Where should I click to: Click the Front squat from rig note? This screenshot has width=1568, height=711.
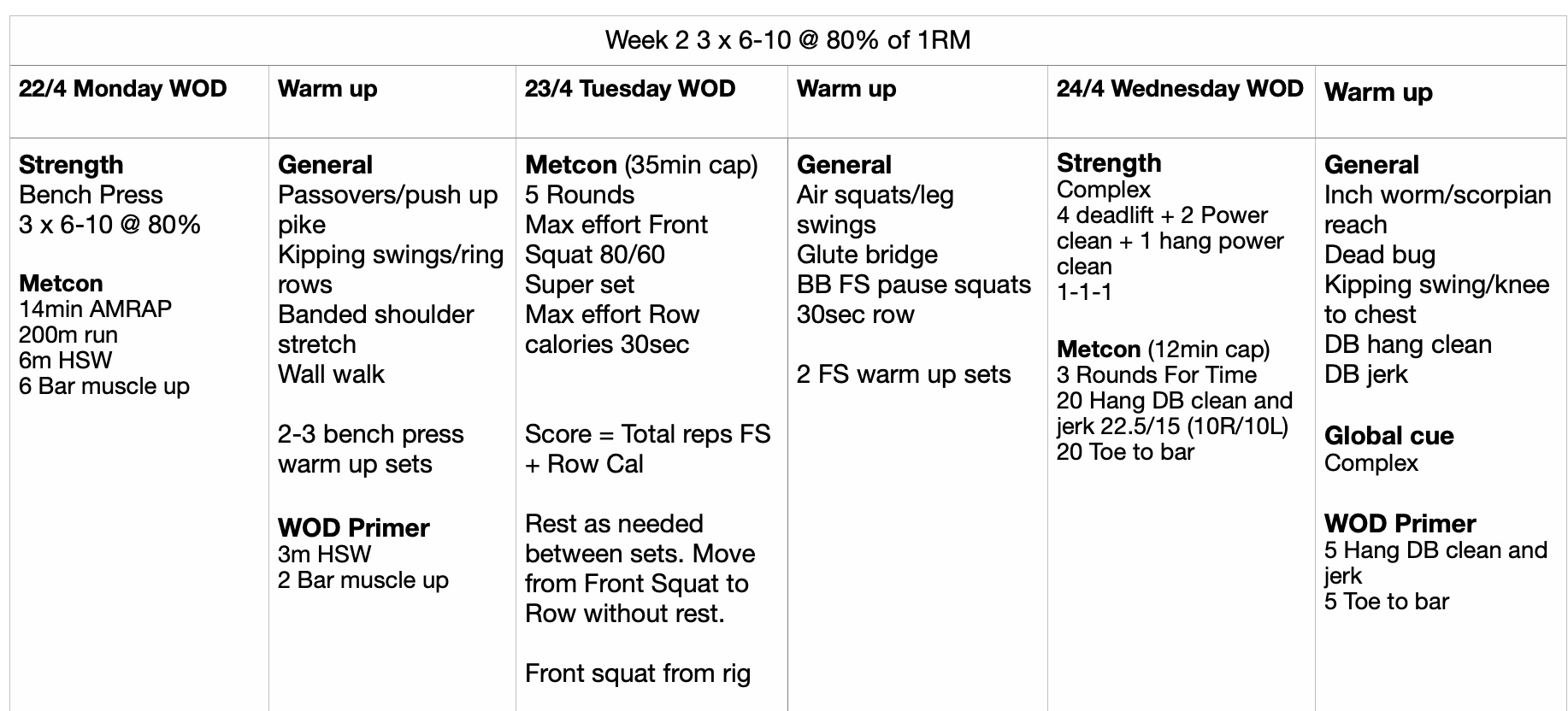click(x=638, y=673)
